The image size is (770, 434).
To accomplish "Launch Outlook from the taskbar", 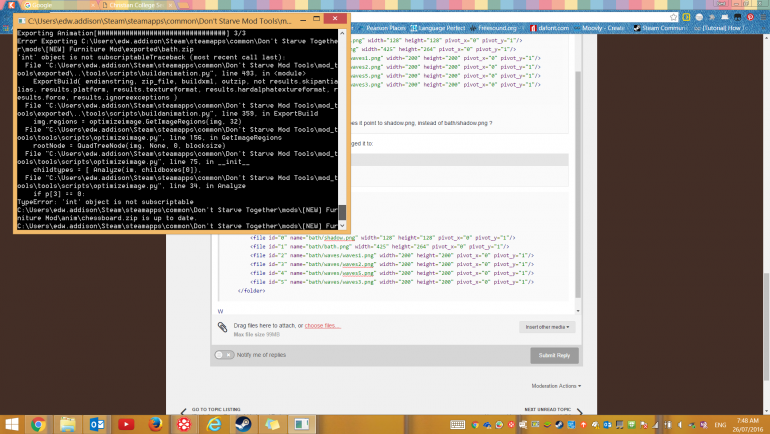I will 97,424.
